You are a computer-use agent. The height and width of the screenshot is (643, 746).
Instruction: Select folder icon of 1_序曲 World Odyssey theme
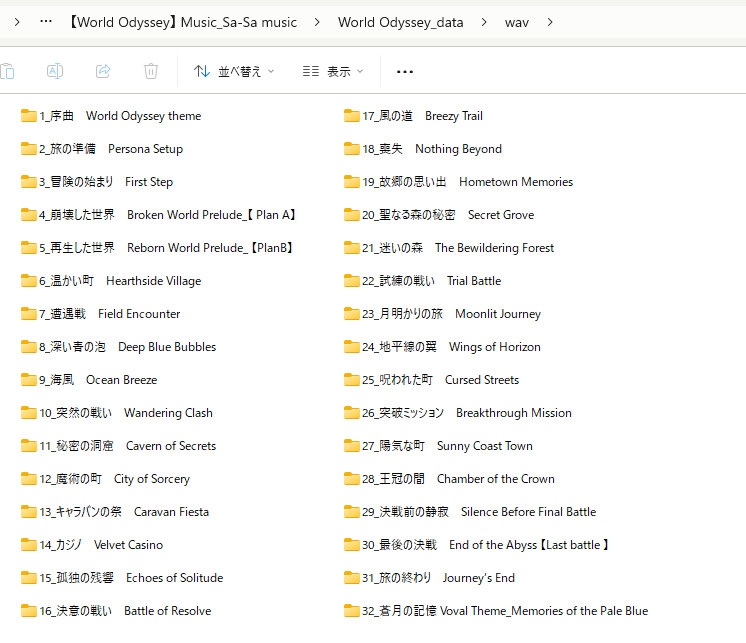[x=29, y=116]
